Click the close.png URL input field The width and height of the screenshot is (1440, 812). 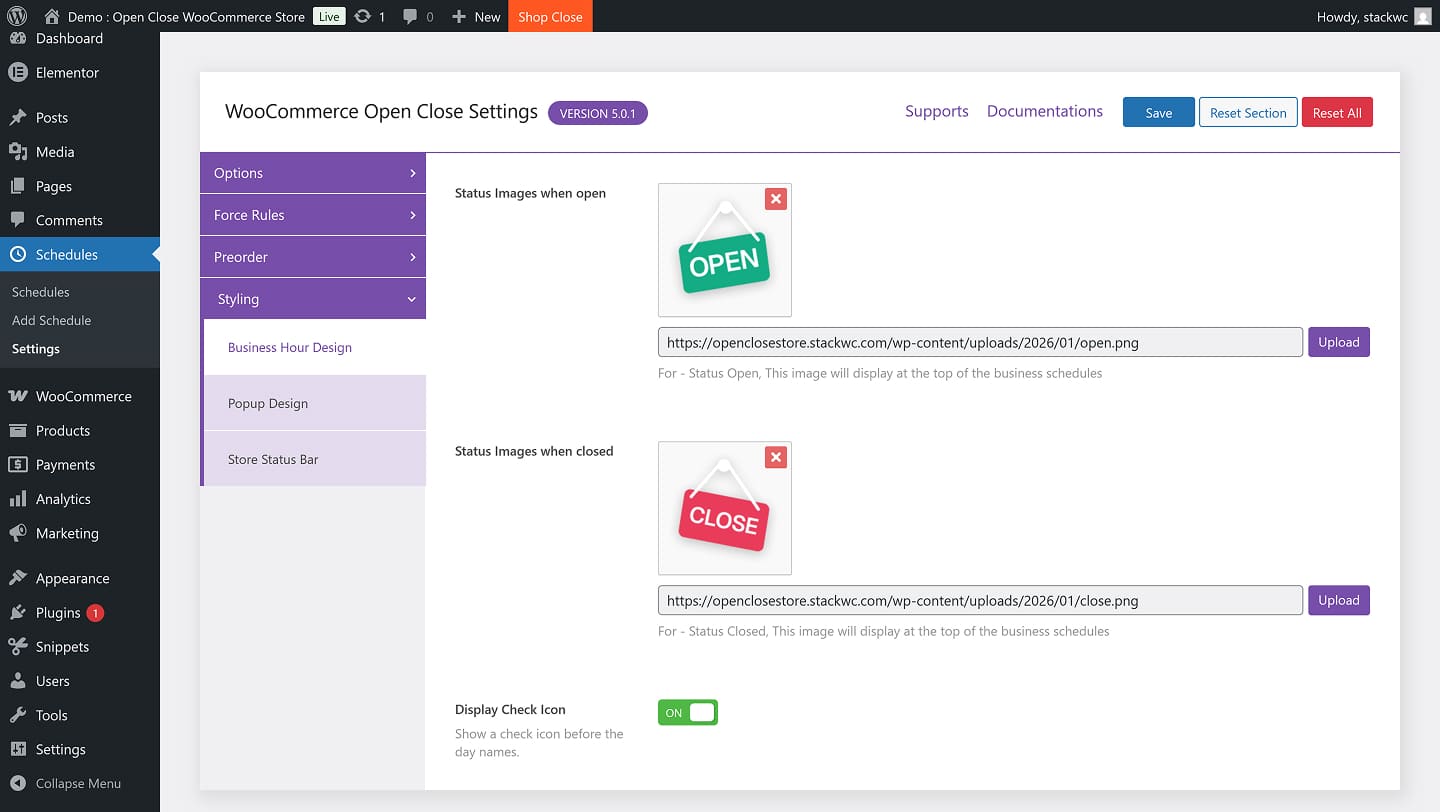[x=980, y=600]
